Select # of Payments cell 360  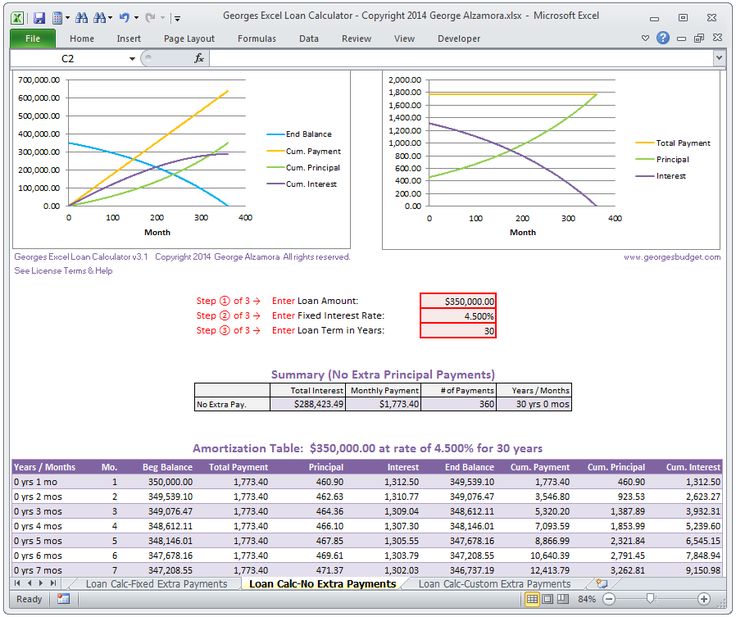[x=459, y=404]
